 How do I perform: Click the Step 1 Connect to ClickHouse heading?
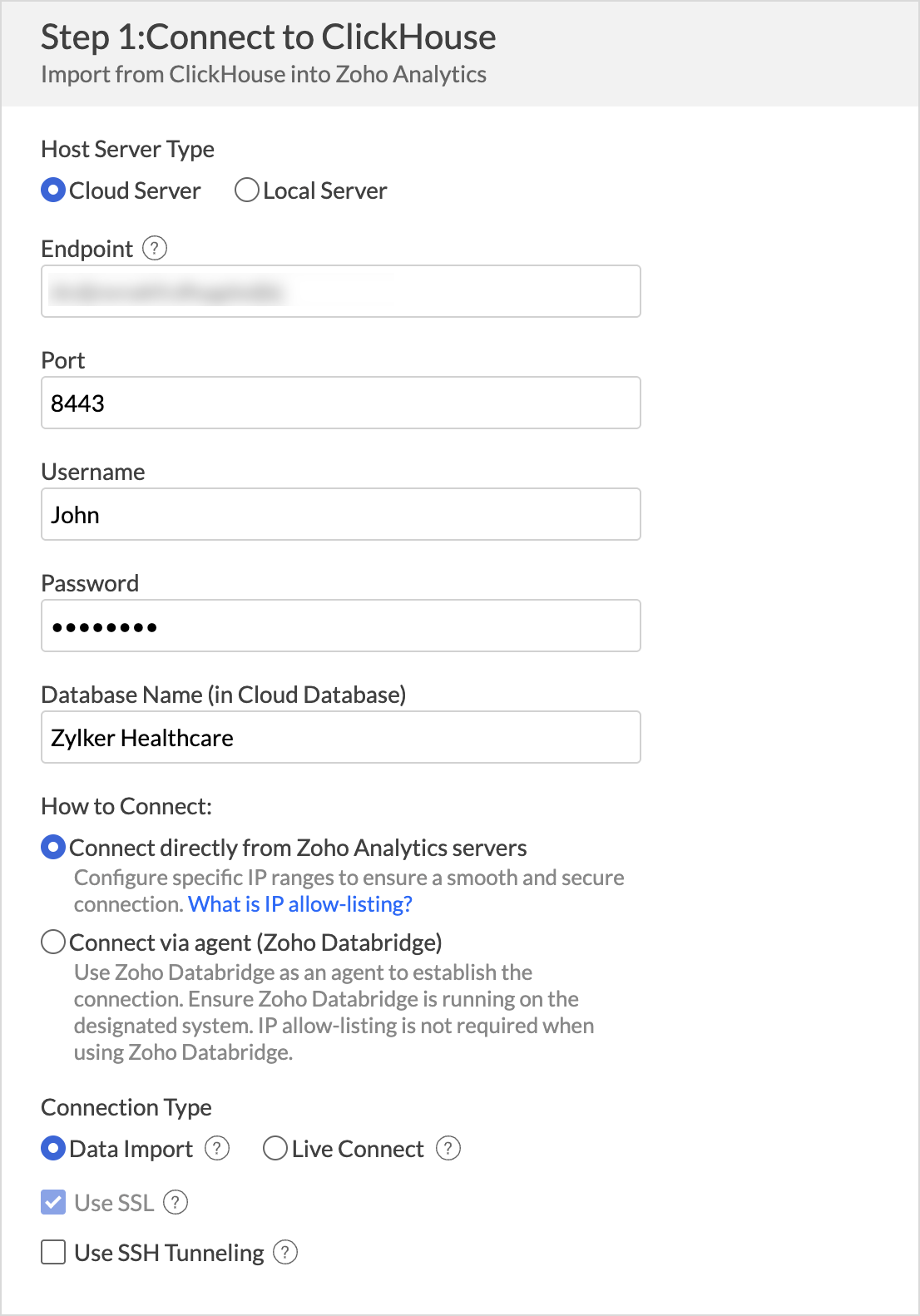tap(269, 37)
